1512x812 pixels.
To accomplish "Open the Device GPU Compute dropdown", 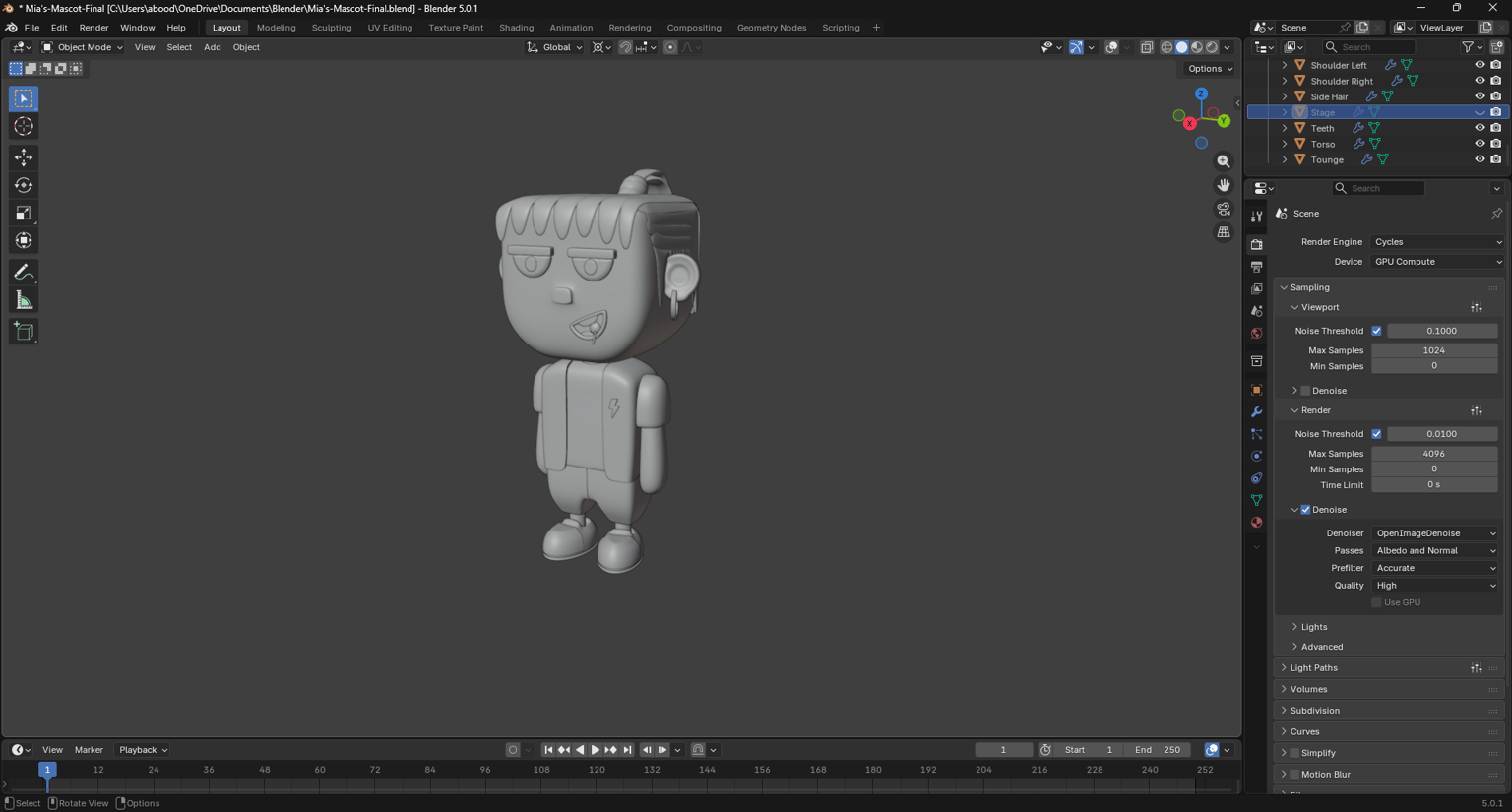I will click(1437, 262).
